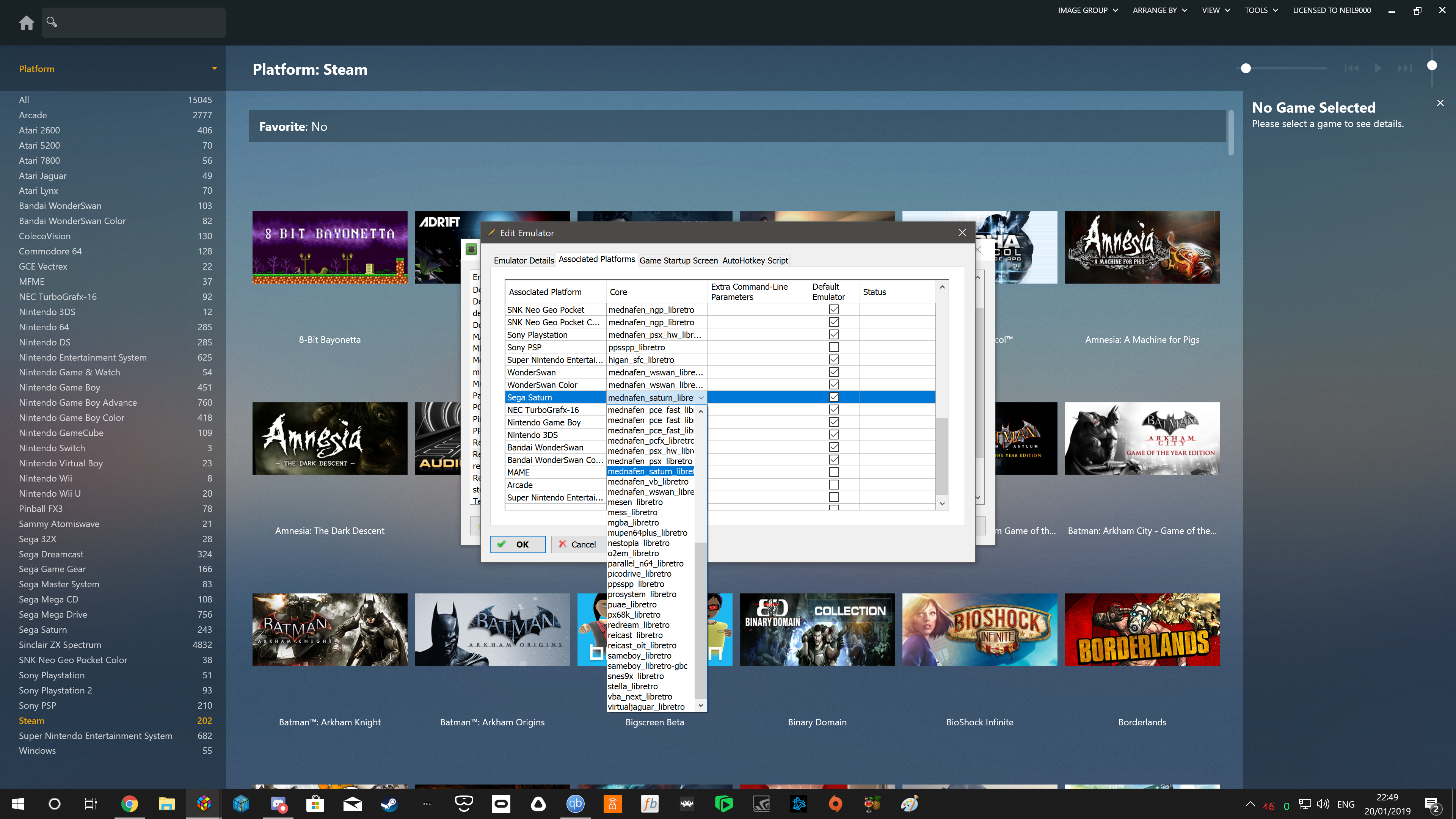Screen dimensions: 1456x819
Task: Open Steam from the taskbar
Action: pyautogui.click(x=389, y=804)
